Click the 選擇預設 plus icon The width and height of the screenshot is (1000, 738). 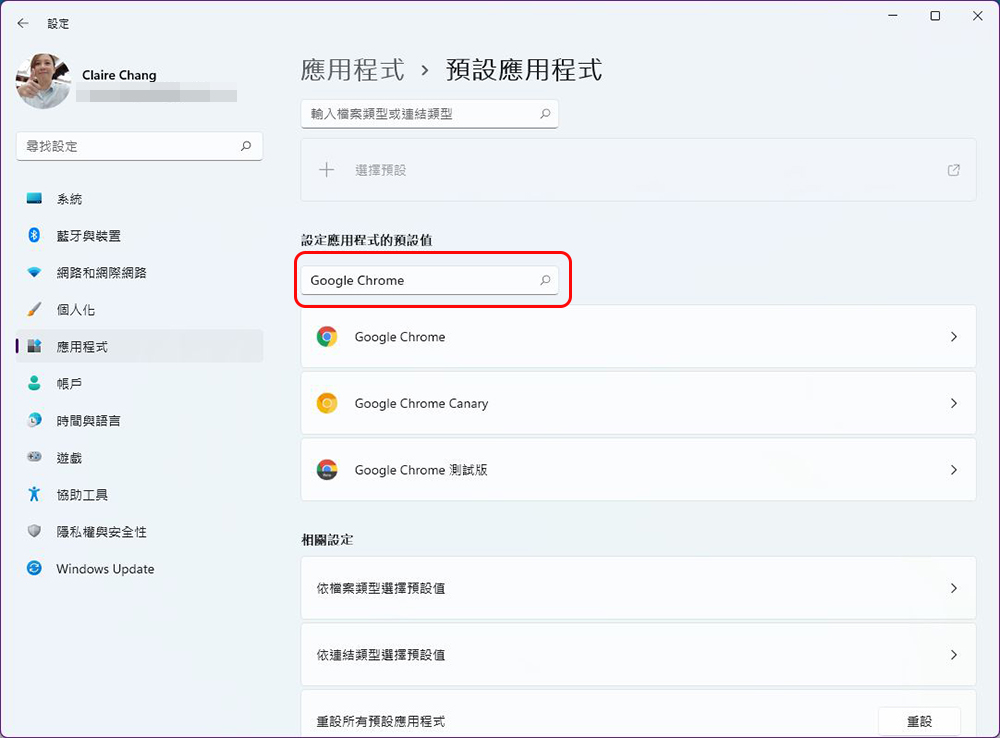click(x=327, y=170)
